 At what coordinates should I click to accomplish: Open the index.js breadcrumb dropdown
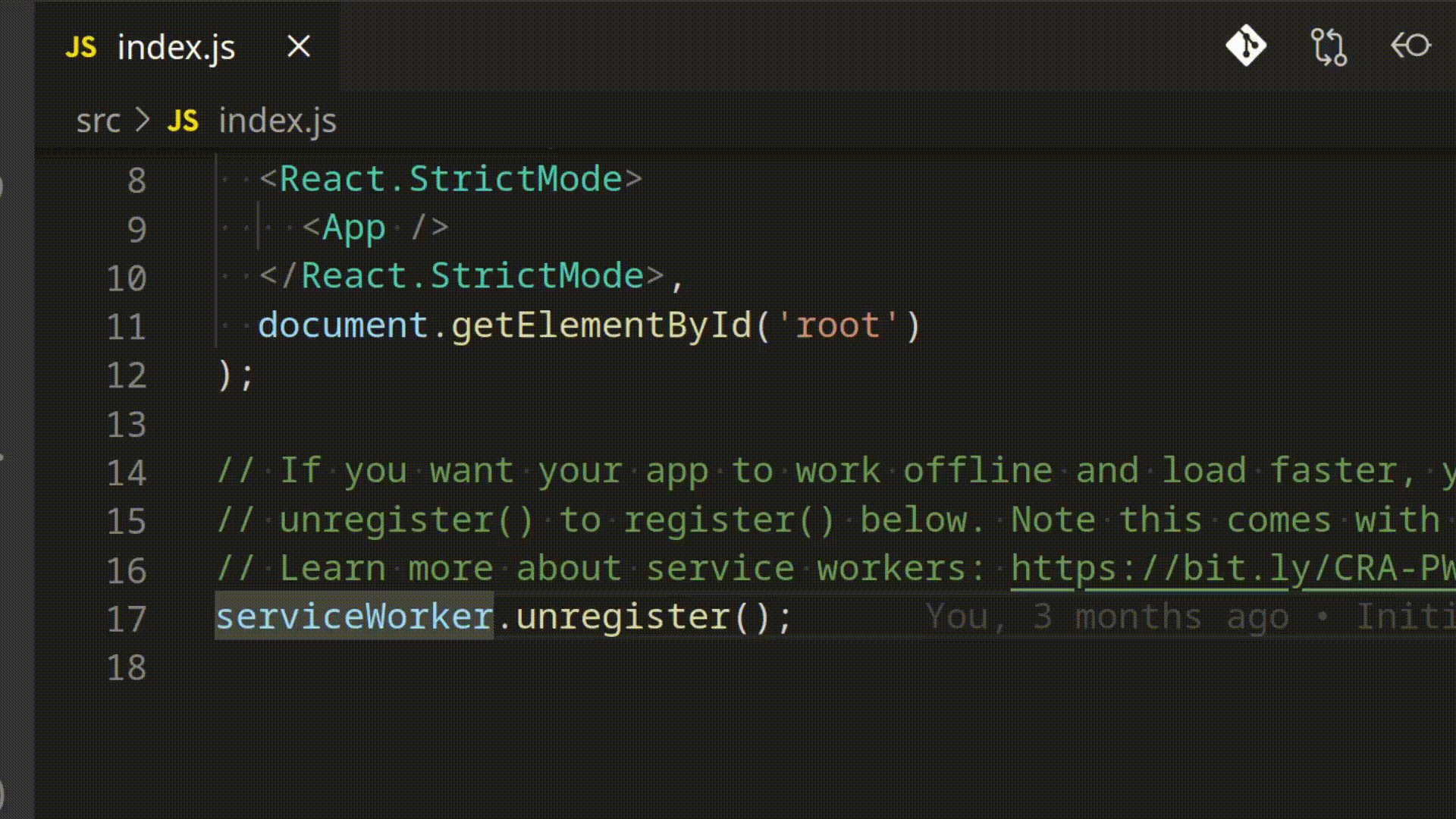[x=278, y=121]
